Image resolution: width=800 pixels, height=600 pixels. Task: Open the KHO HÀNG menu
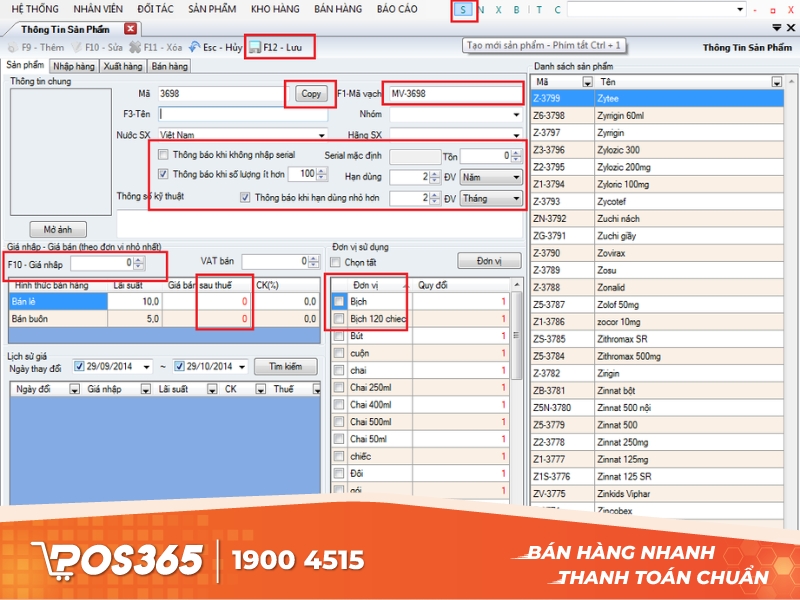[x=276, y=9]
